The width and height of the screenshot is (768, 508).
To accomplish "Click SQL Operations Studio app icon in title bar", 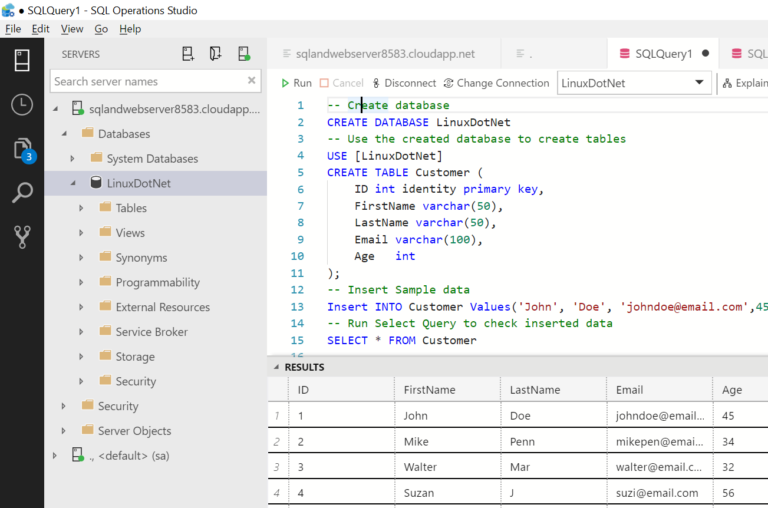I will [x=8, y=10].
